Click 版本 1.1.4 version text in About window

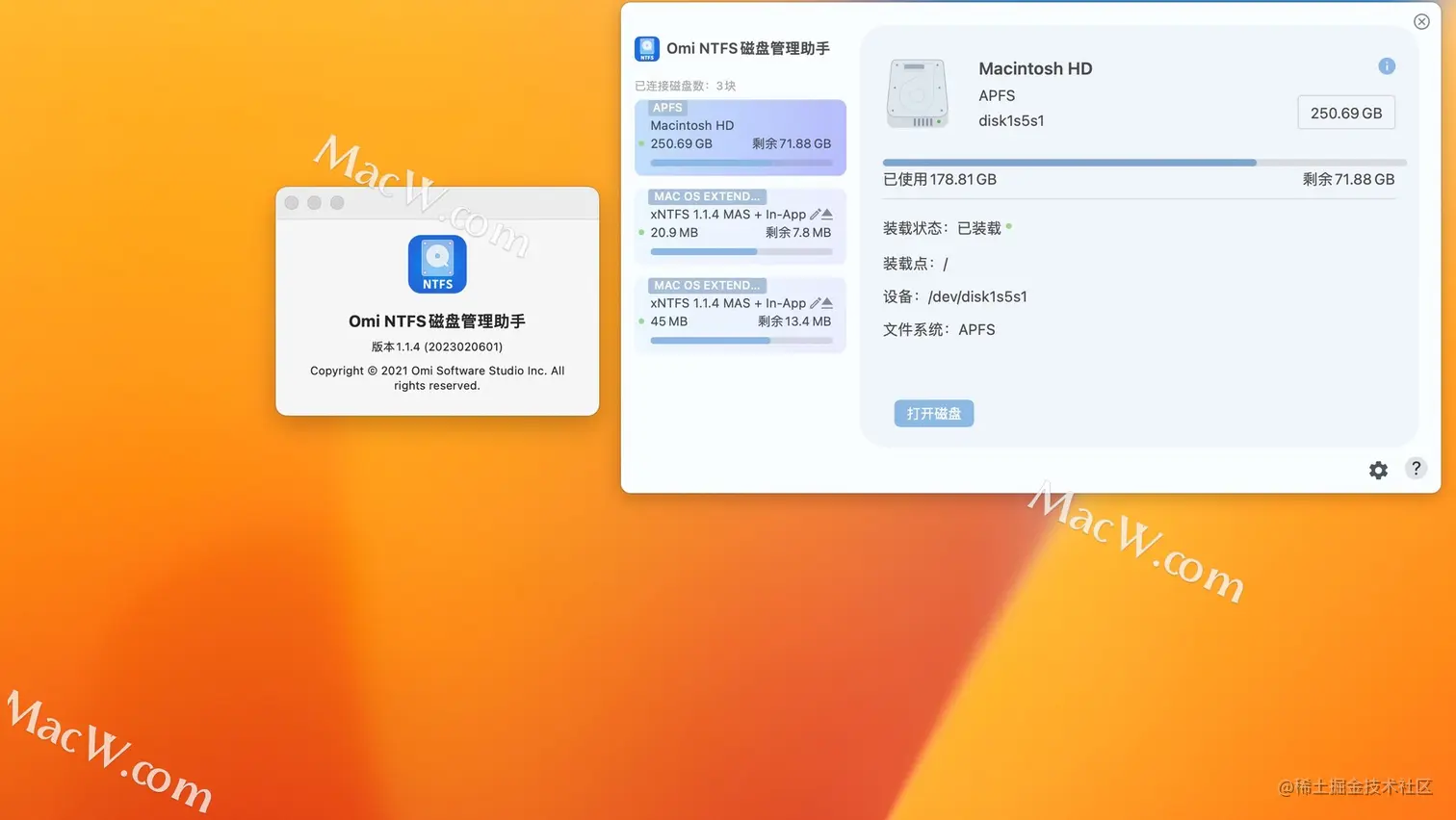pyautogui.click(x=437, y=346)
